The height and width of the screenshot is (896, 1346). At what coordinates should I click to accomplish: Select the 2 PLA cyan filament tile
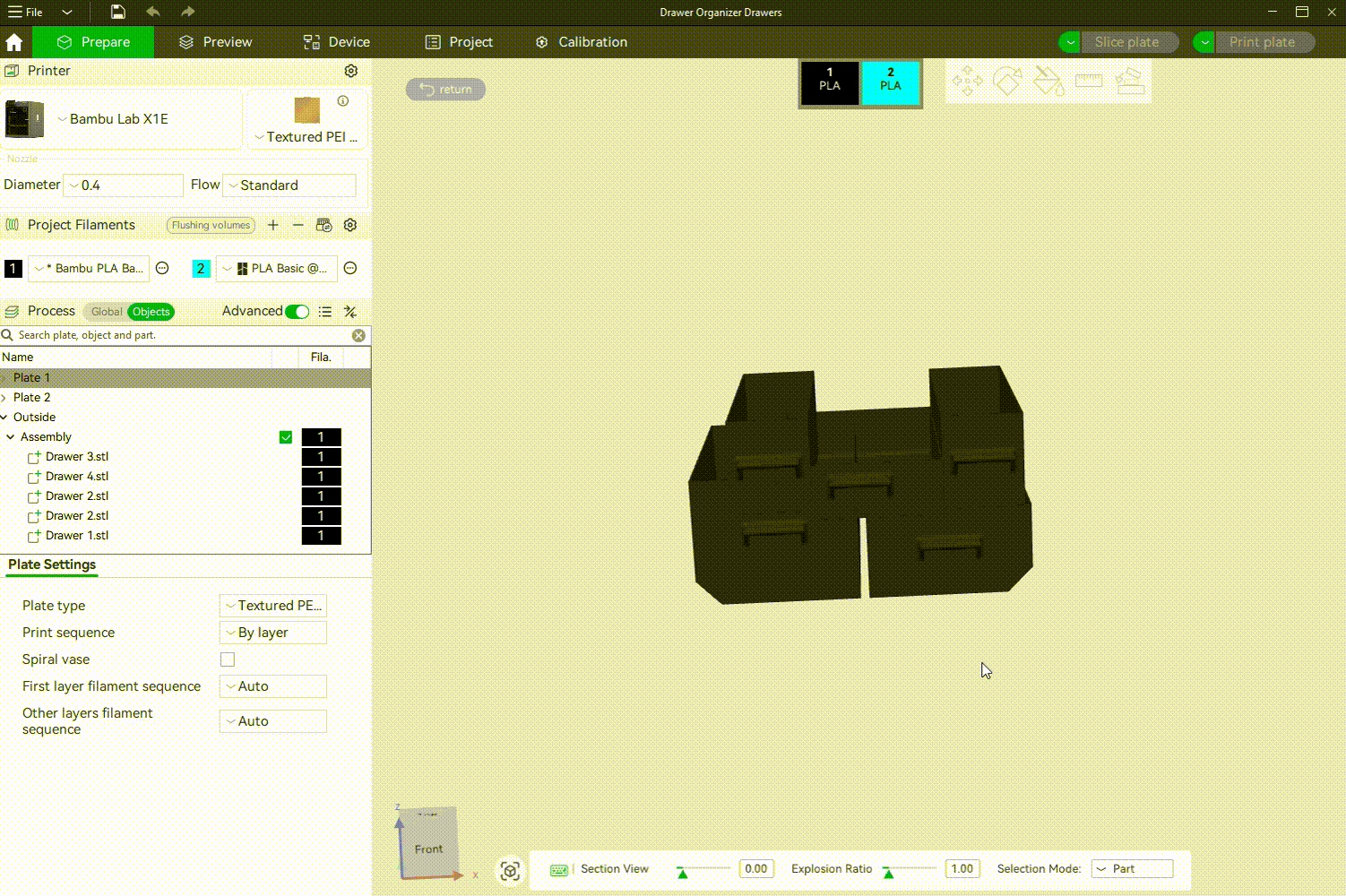click(x=891, y=83)
